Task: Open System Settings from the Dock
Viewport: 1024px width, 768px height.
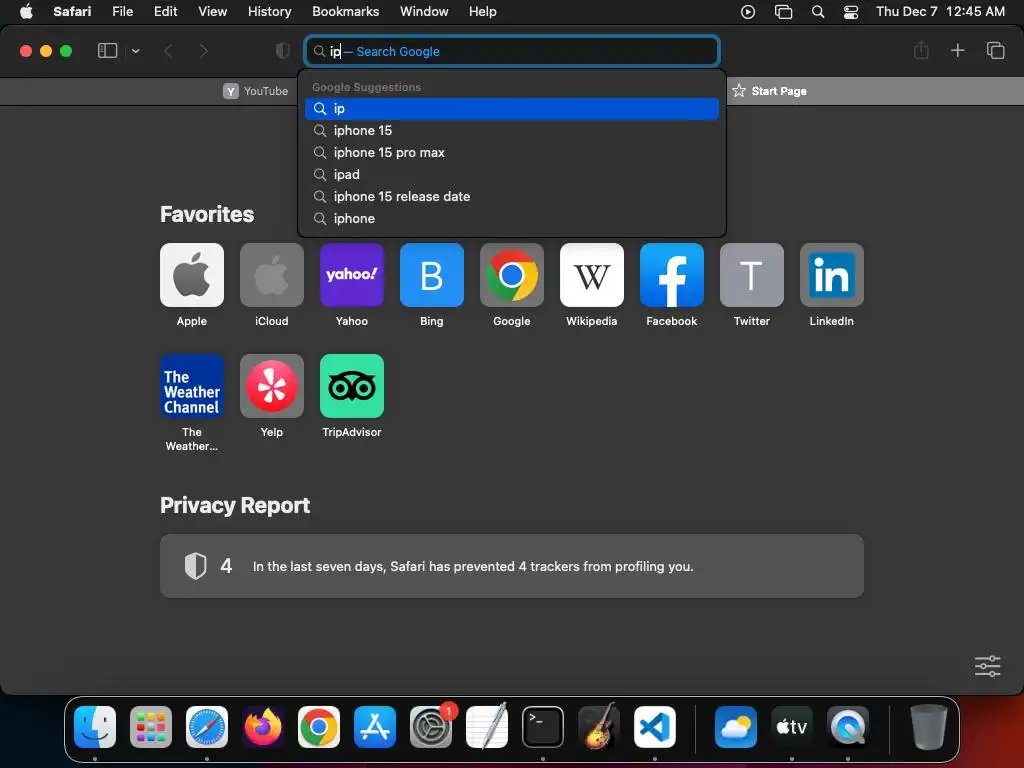Action: coord(431,727)
